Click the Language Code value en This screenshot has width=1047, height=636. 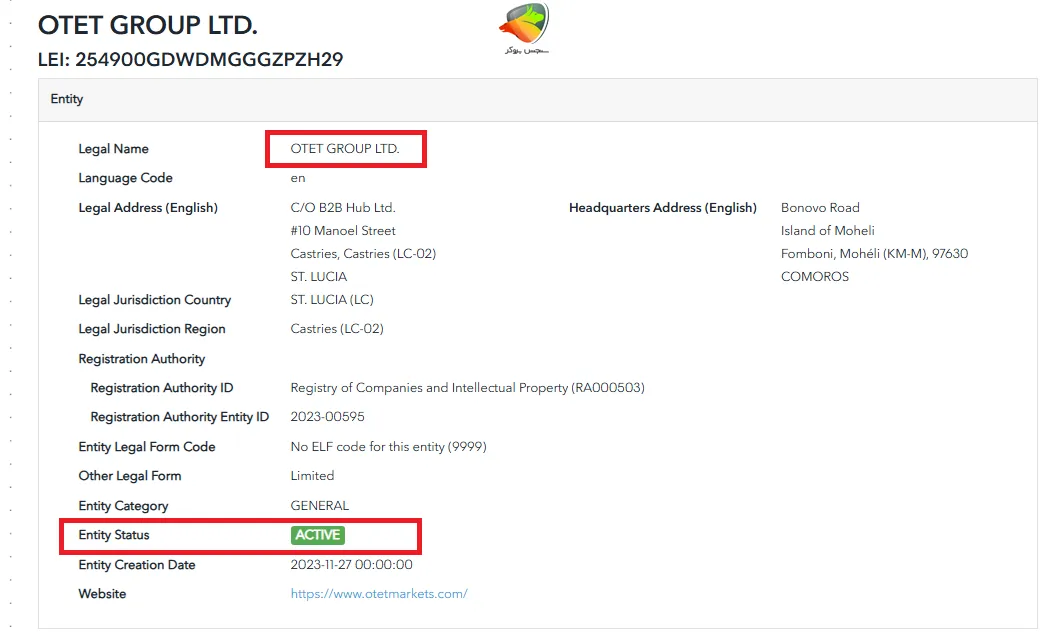(298, 178)
